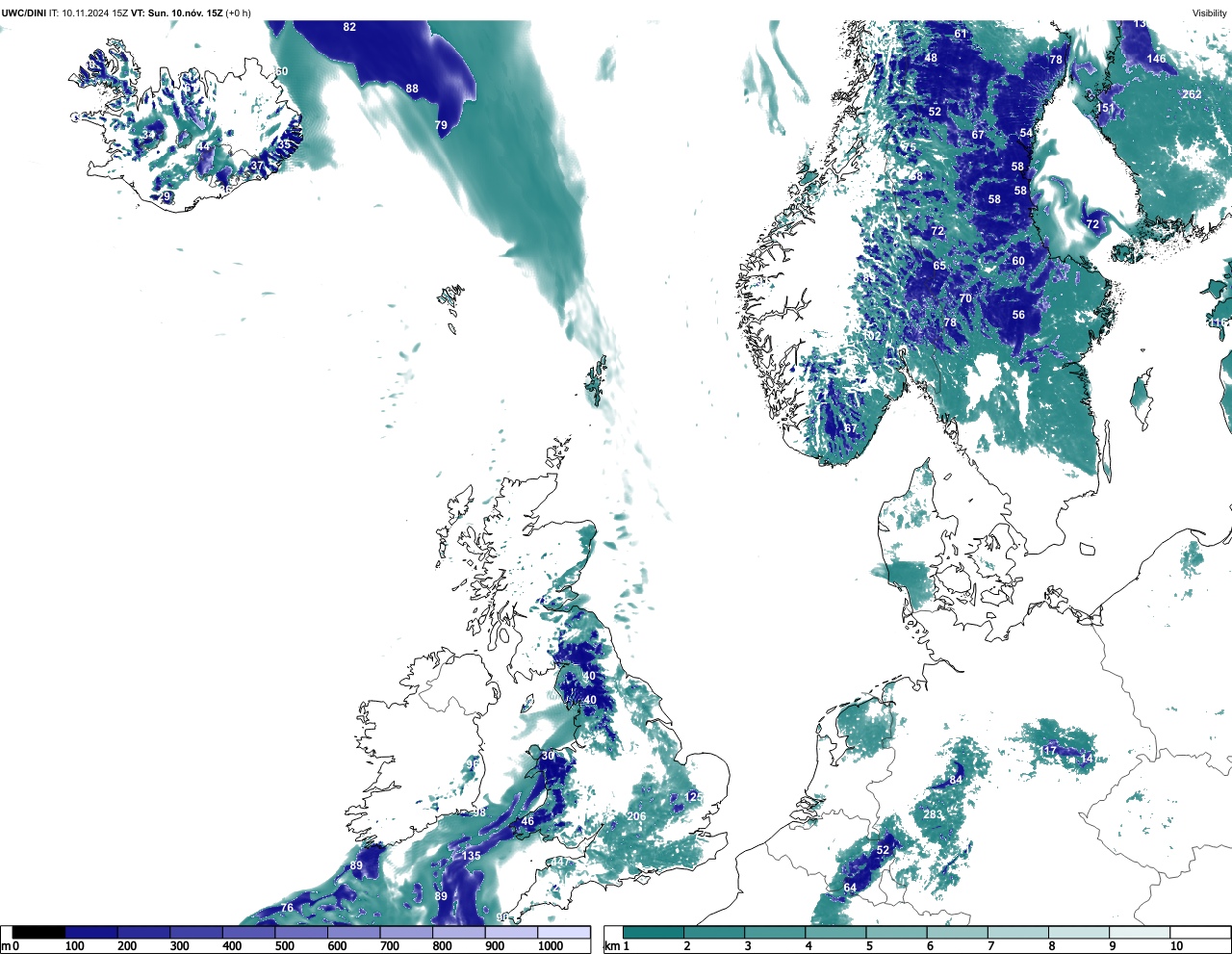Click the value '64' over Luxembourg area
The width and height of the screenshot is (1232, 954).
click(x=850, y=888)
